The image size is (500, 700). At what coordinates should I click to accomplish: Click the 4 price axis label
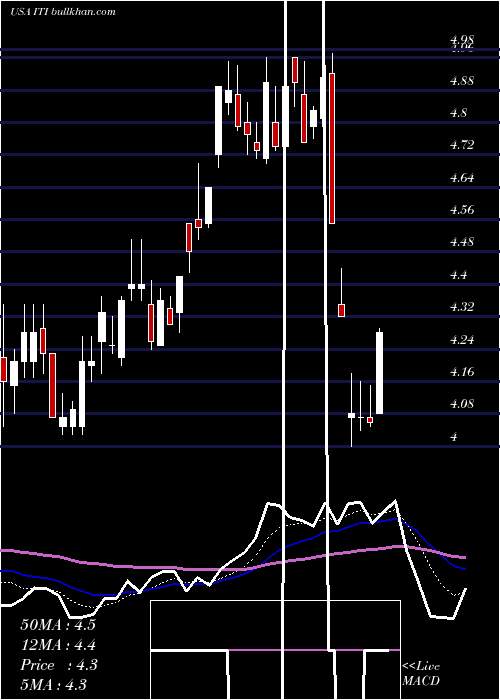pos(454,437)
